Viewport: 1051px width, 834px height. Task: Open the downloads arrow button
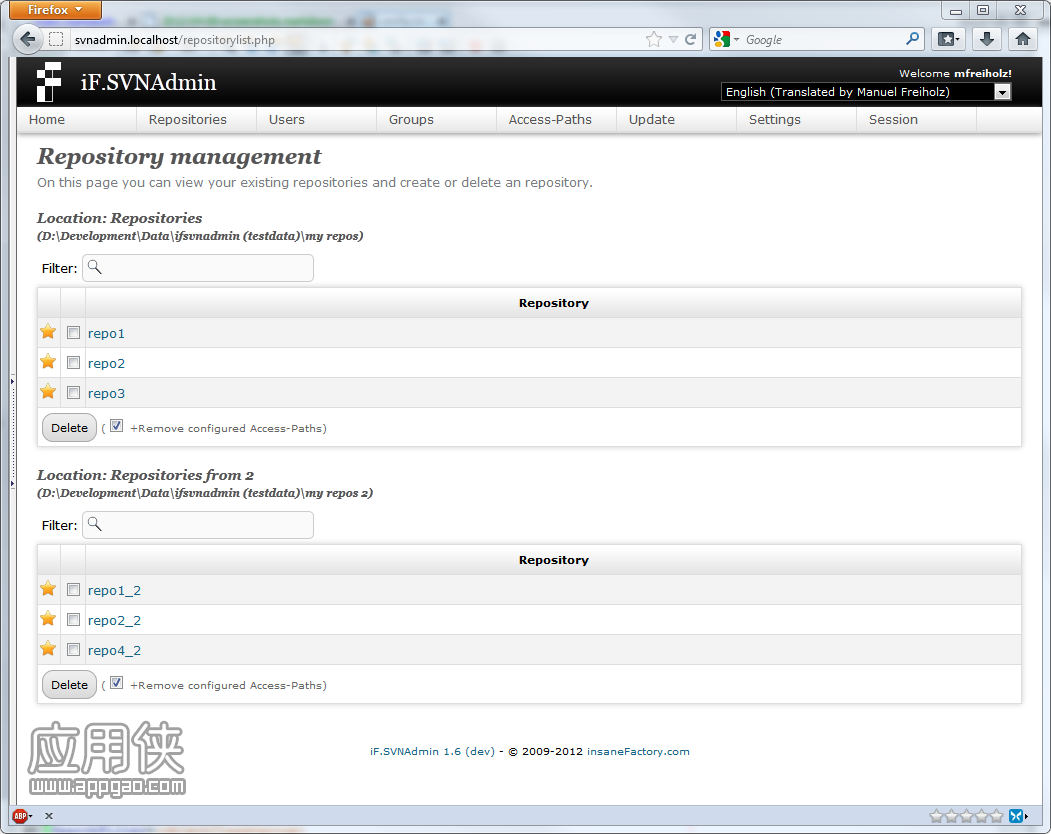pos(987,40)
